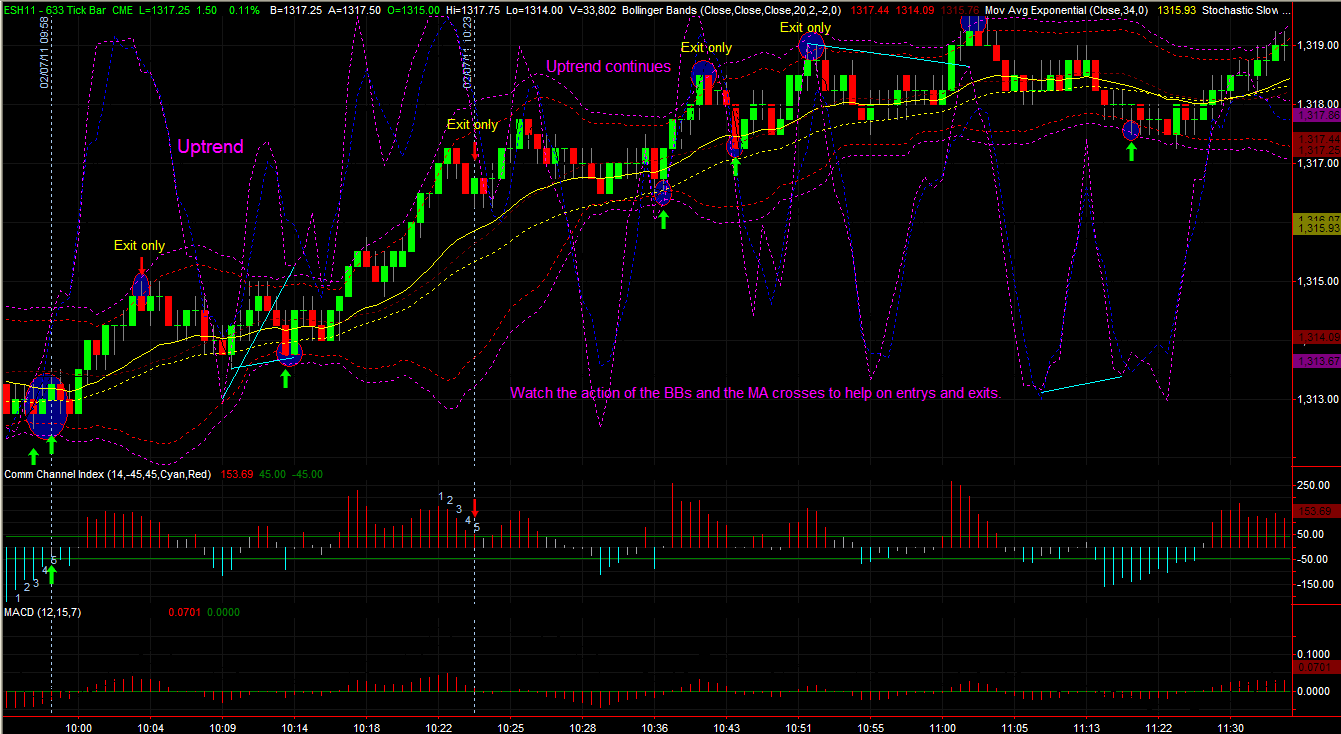Viewport: 1341px width, 734px height.
Task: Click the 0.11% percent change value
Action: pos(246,10)
